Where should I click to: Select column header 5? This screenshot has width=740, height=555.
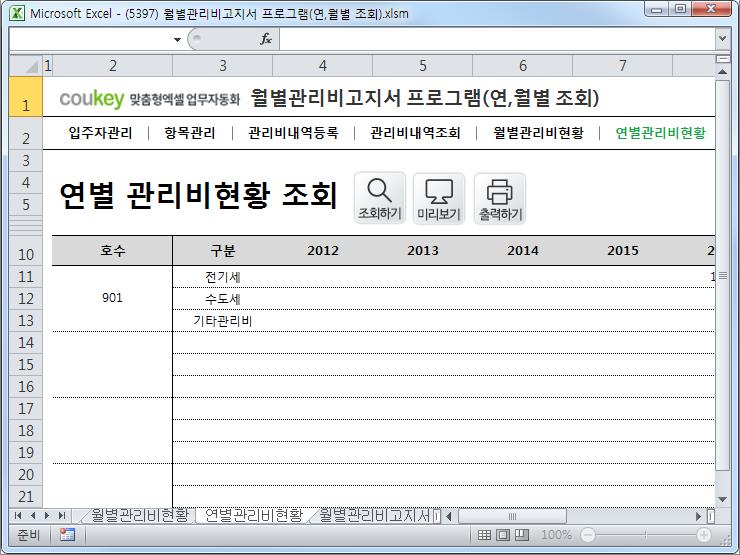click(423, 66)
